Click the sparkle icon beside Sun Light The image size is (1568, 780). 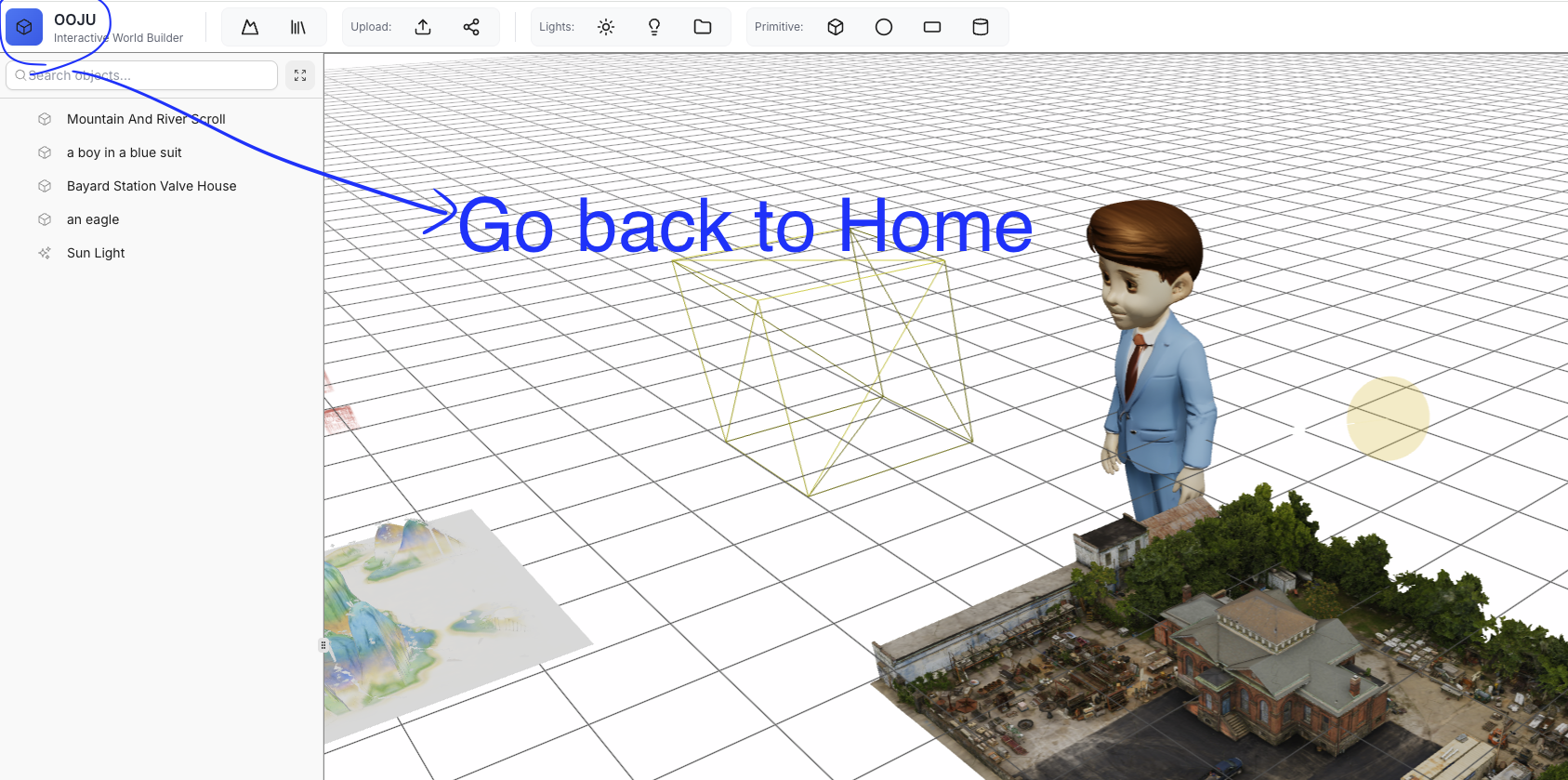[x=45, y=253]
